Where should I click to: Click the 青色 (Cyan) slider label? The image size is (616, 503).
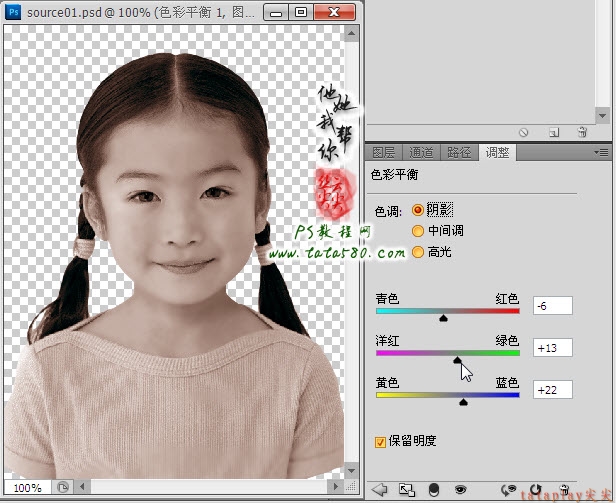click(387, 299)
